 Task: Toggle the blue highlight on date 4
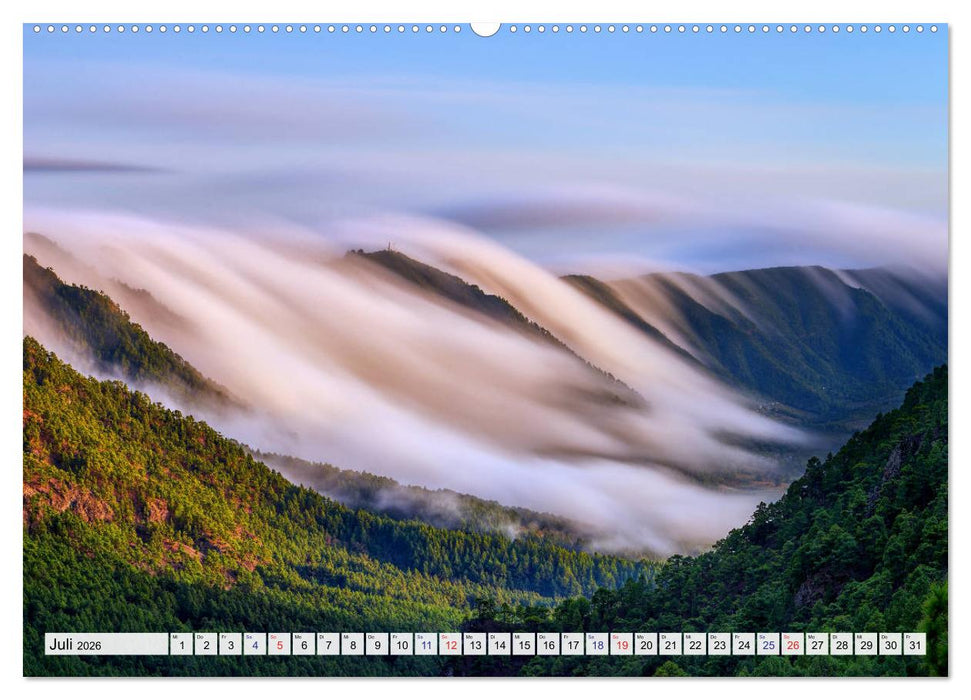click(x=256, y=644)
